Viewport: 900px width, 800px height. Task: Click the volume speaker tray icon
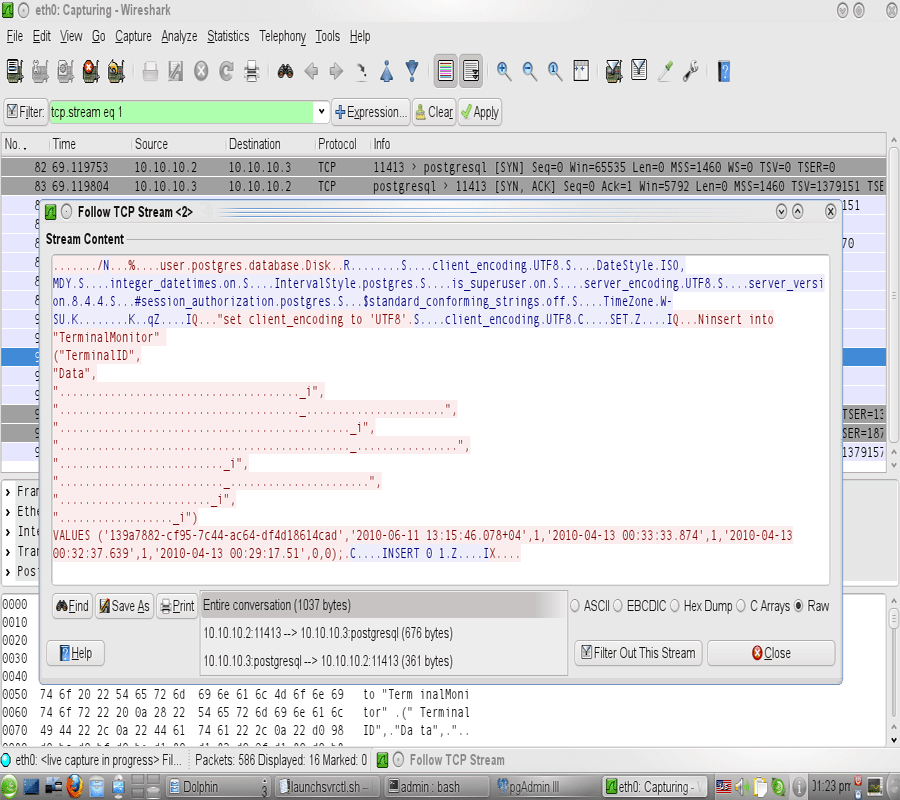pos(740,786)
